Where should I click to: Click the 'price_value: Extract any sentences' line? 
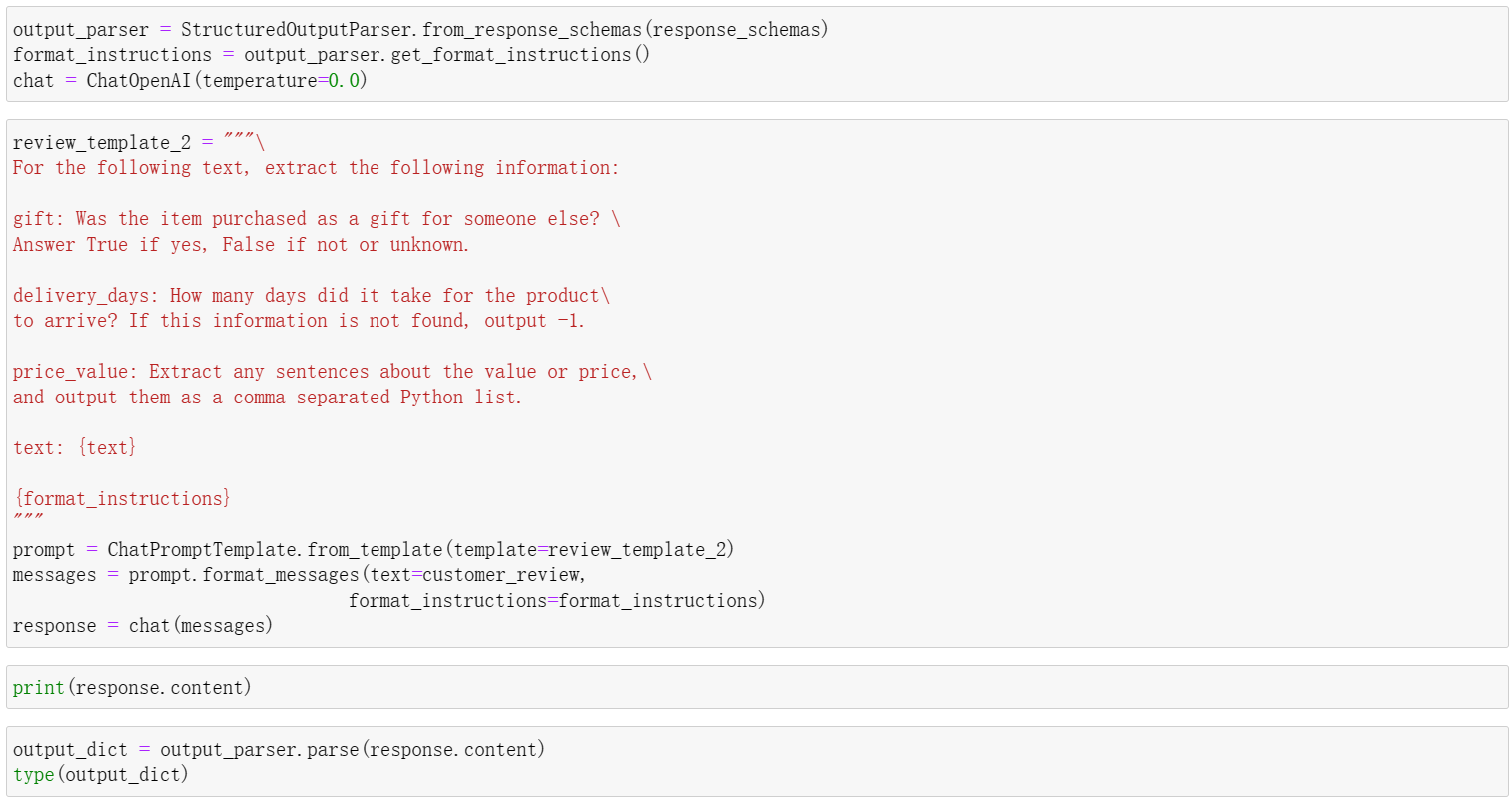[332, 372]
